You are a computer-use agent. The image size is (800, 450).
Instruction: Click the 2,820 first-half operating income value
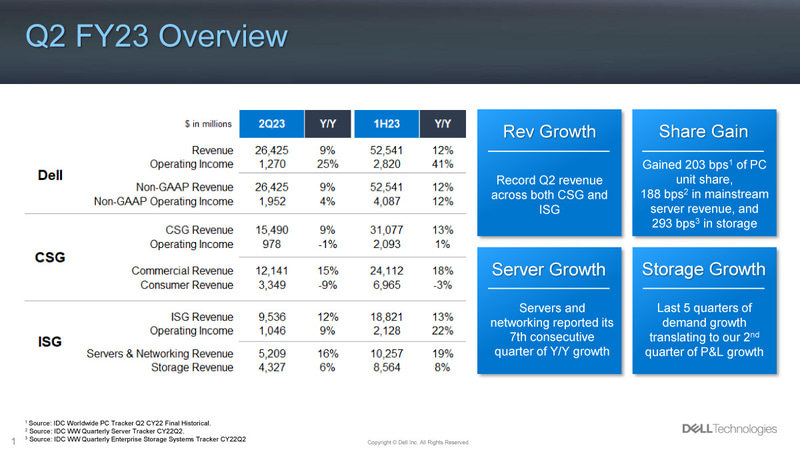tap(387, 164)
